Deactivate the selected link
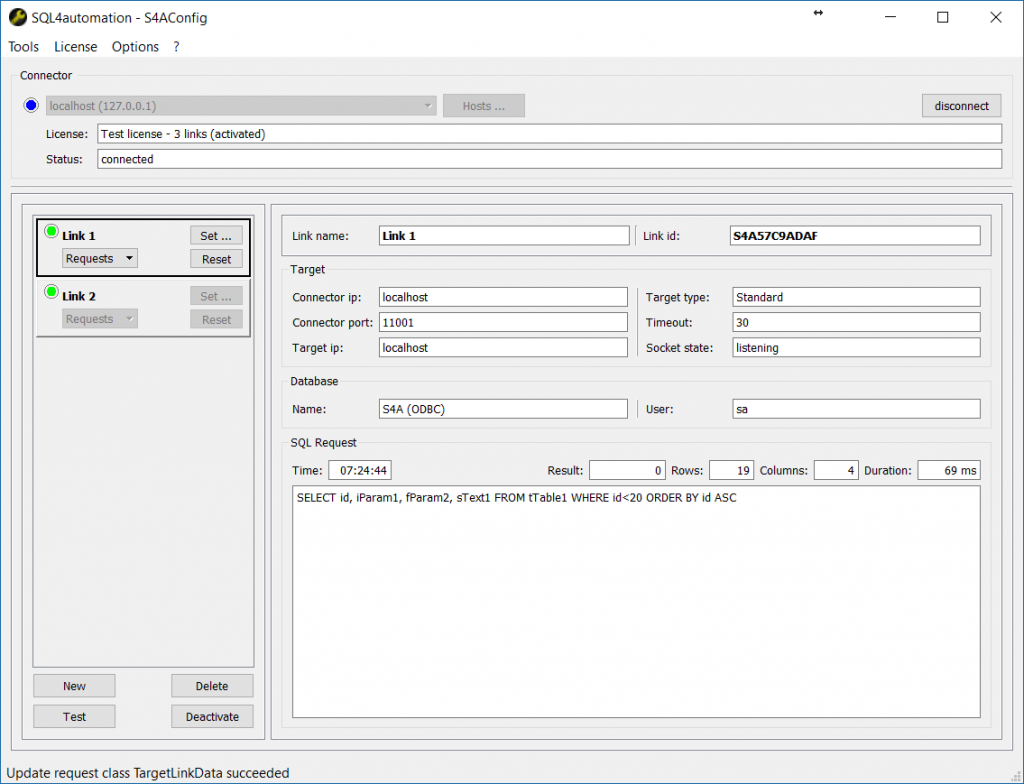 212,716
